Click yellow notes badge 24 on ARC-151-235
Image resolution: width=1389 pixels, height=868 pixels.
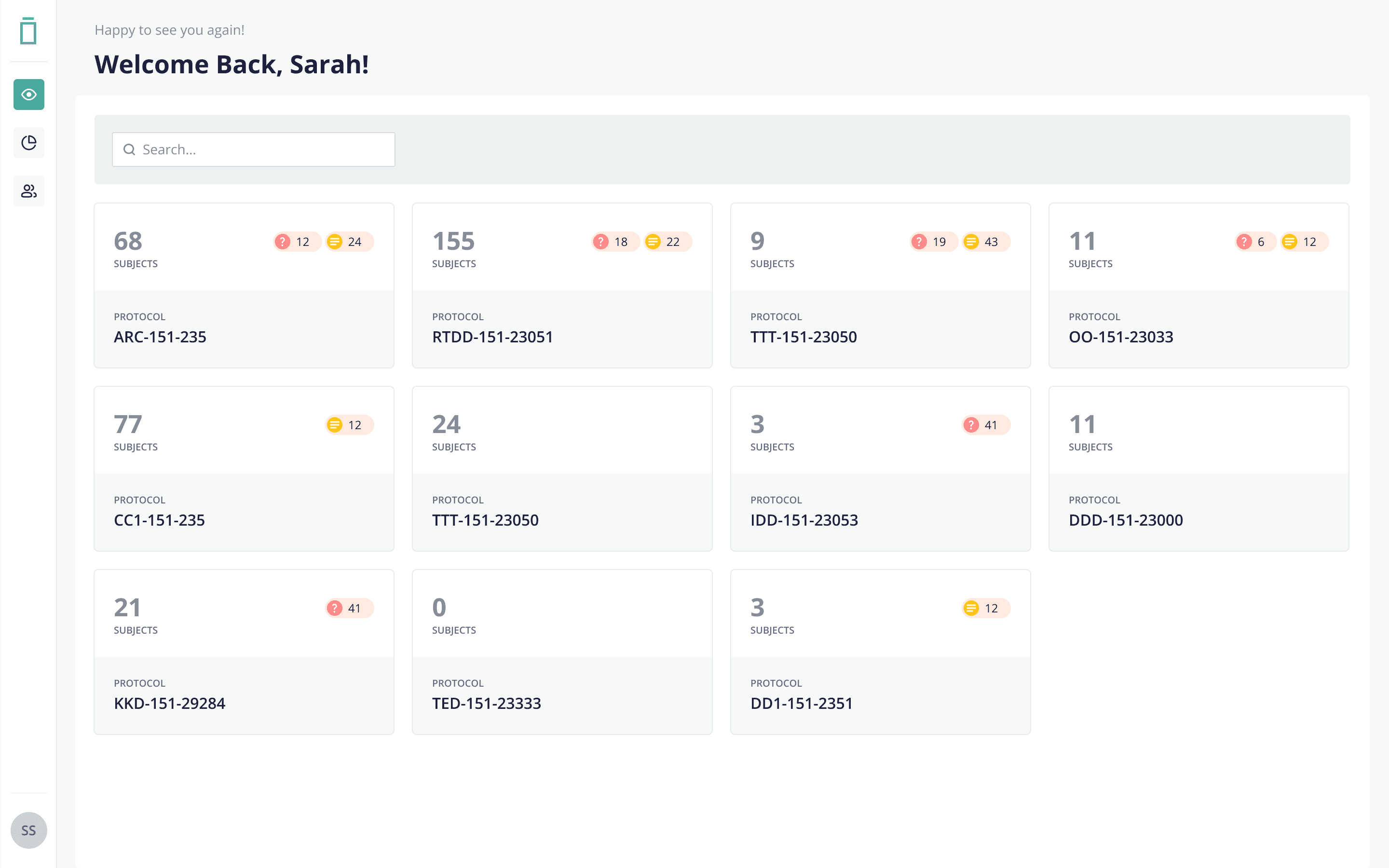pos(348,242)
